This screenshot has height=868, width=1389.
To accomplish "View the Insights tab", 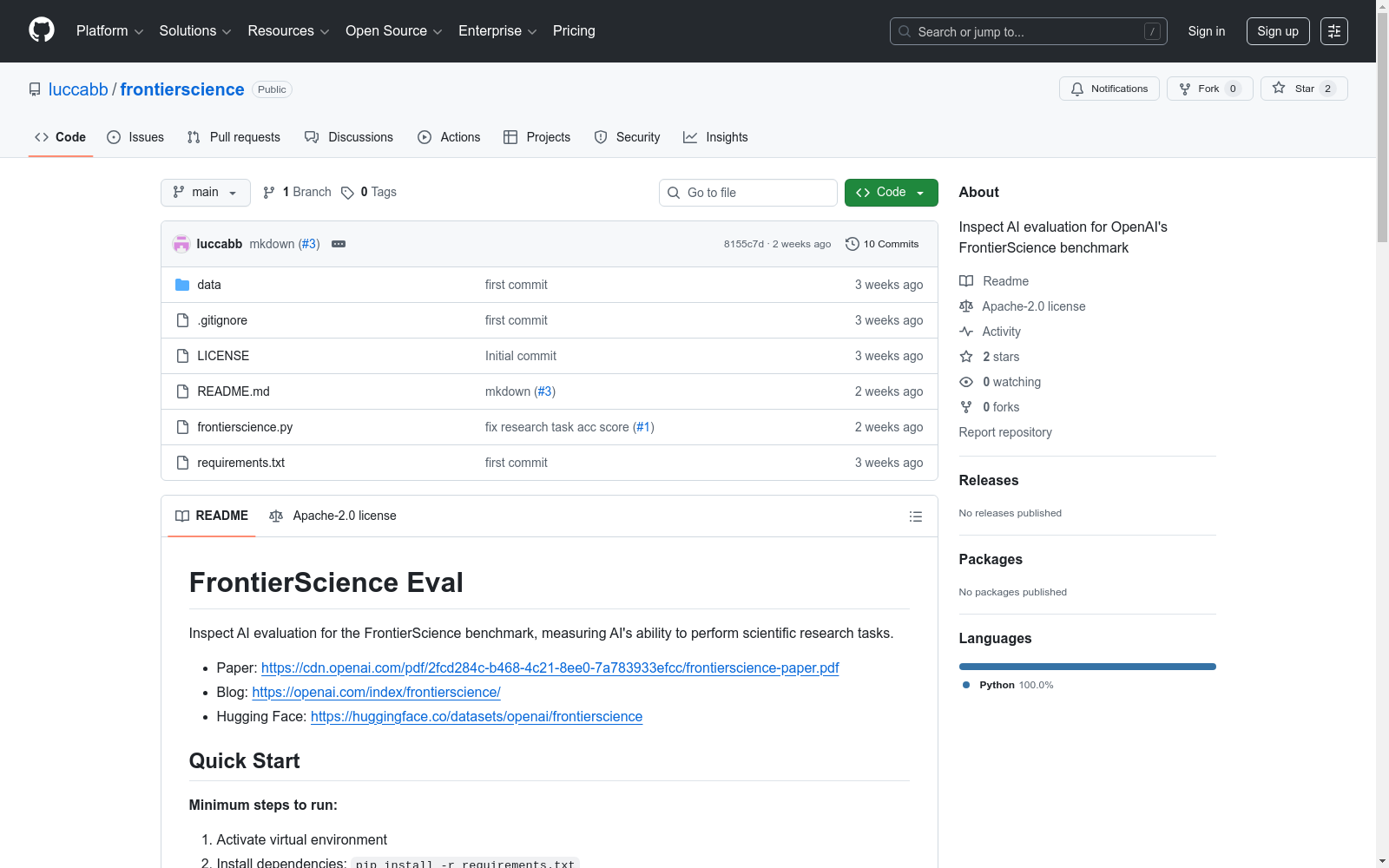I will coord(715,137).
